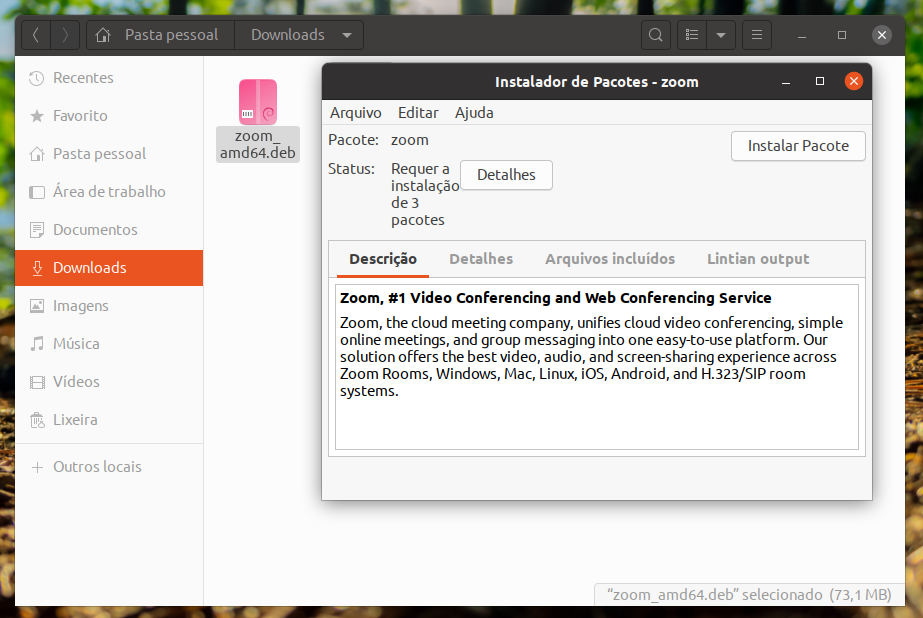Click Instalar Pacote button

(798, 146)
